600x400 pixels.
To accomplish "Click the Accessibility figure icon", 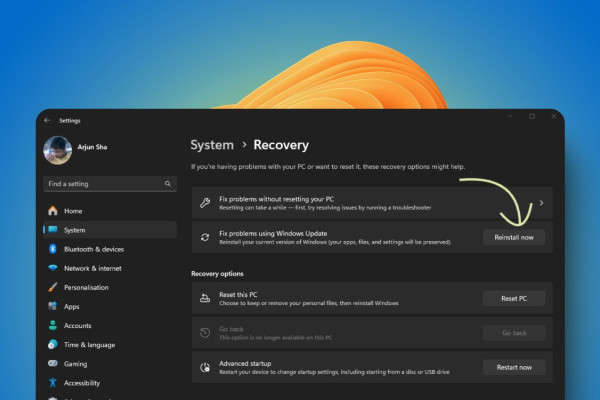I will point(53,382).
